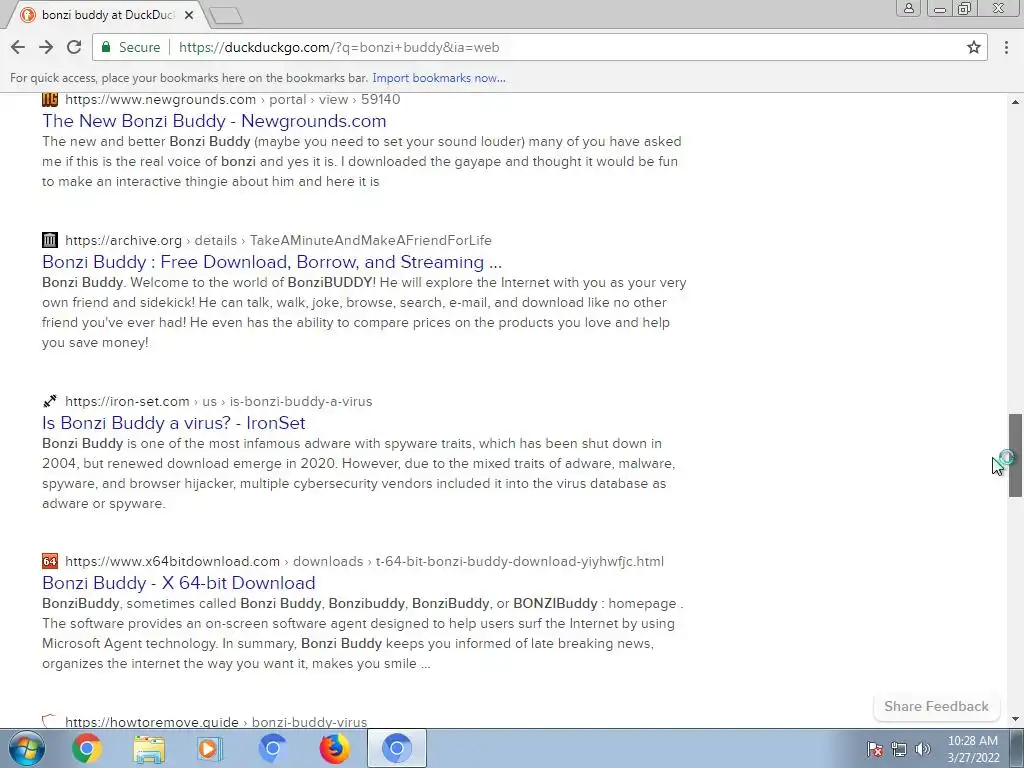This screenshot has height=768, width=1024.
Task: View the Secure padlock site info
Action: point(131,47)
